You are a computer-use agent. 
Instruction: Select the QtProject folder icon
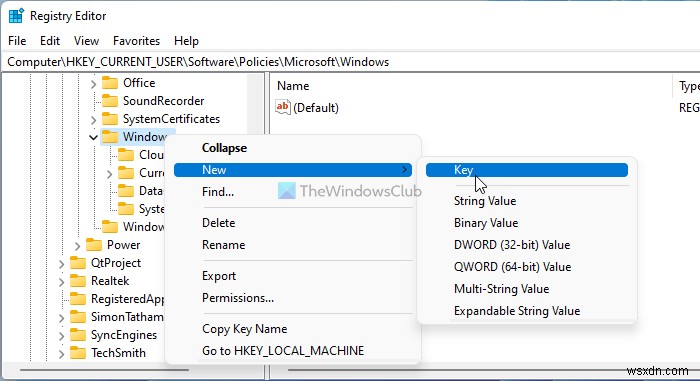tap(78, 263)
